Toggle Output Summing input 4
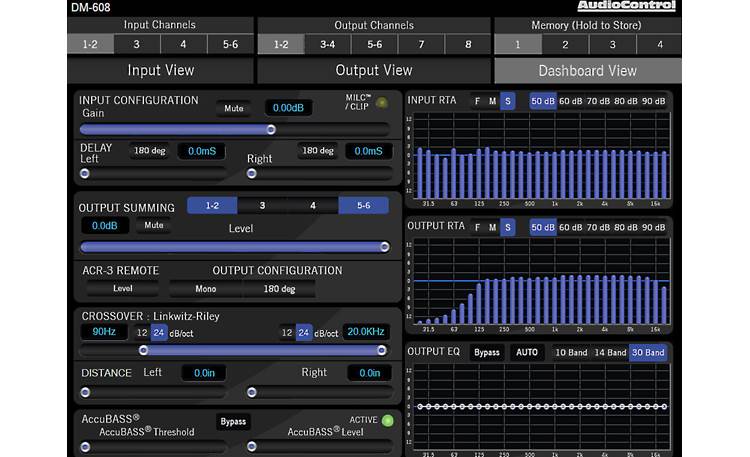This screenshot has width=750, height=457. [x=313, y=205]
